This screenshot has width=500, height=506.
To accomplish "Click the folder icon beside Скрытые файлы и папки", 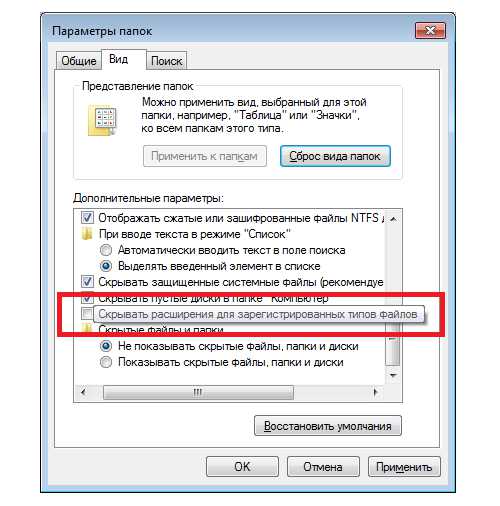I will click(87, 329).
